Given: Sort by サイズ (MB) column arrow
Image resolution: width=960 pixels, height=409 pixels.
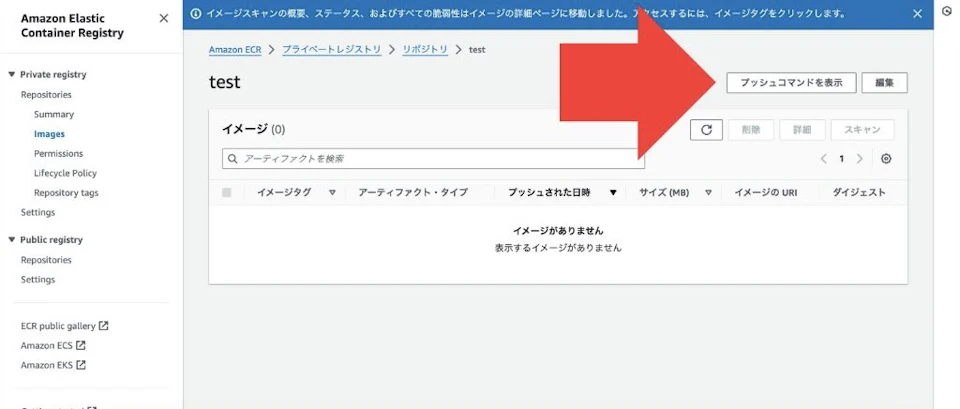Looking at the screenshot, I should pos(708,192).
